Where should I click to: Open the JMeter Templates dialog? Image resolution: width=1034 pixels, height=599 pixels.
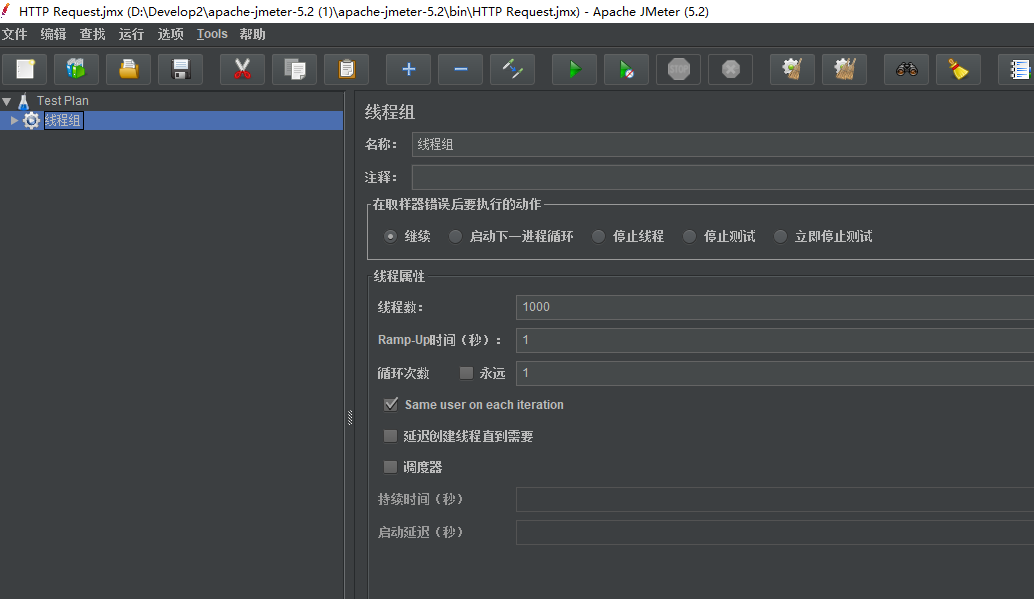[77, 69]
